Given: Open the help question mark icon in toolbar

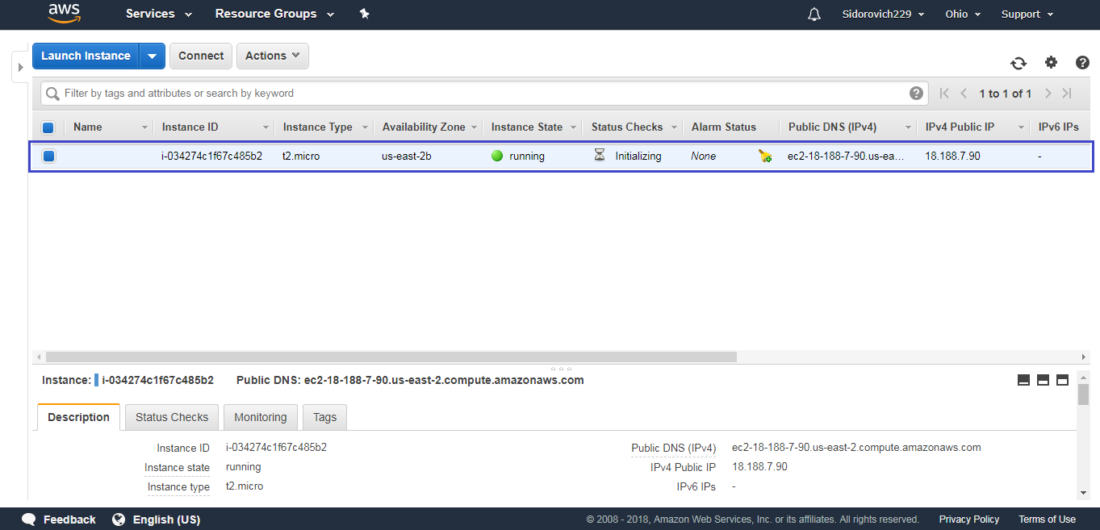Looking at the screenshot, I should (1082, 62).
